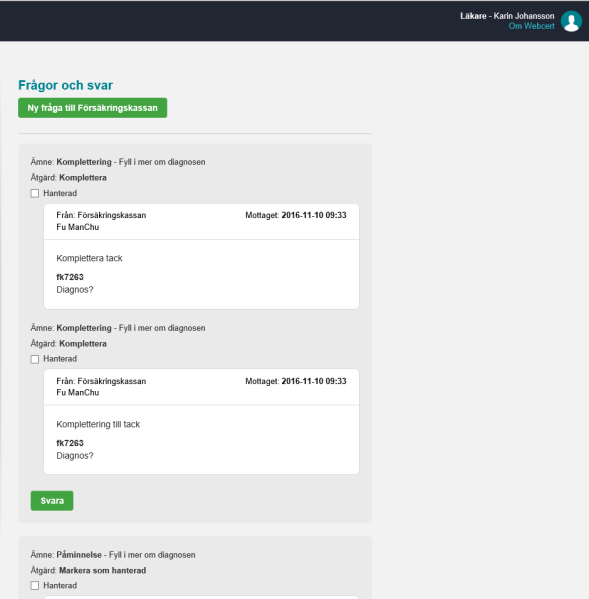Open the Om Webcert link
This screenshot has height=599, width=589.
[x=531, y=26]
